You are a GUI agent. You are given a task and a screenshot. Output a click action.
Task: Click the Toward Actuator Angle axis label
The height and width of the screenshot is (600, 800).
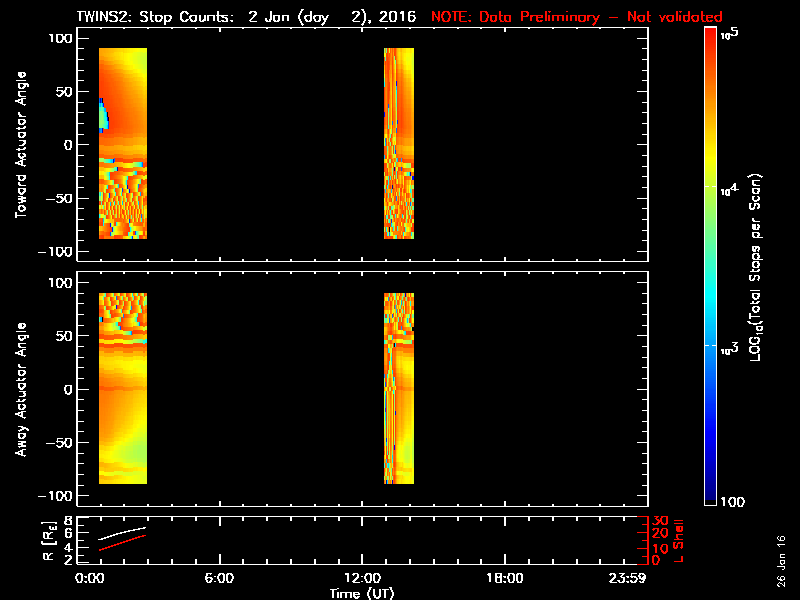[21, 144]
